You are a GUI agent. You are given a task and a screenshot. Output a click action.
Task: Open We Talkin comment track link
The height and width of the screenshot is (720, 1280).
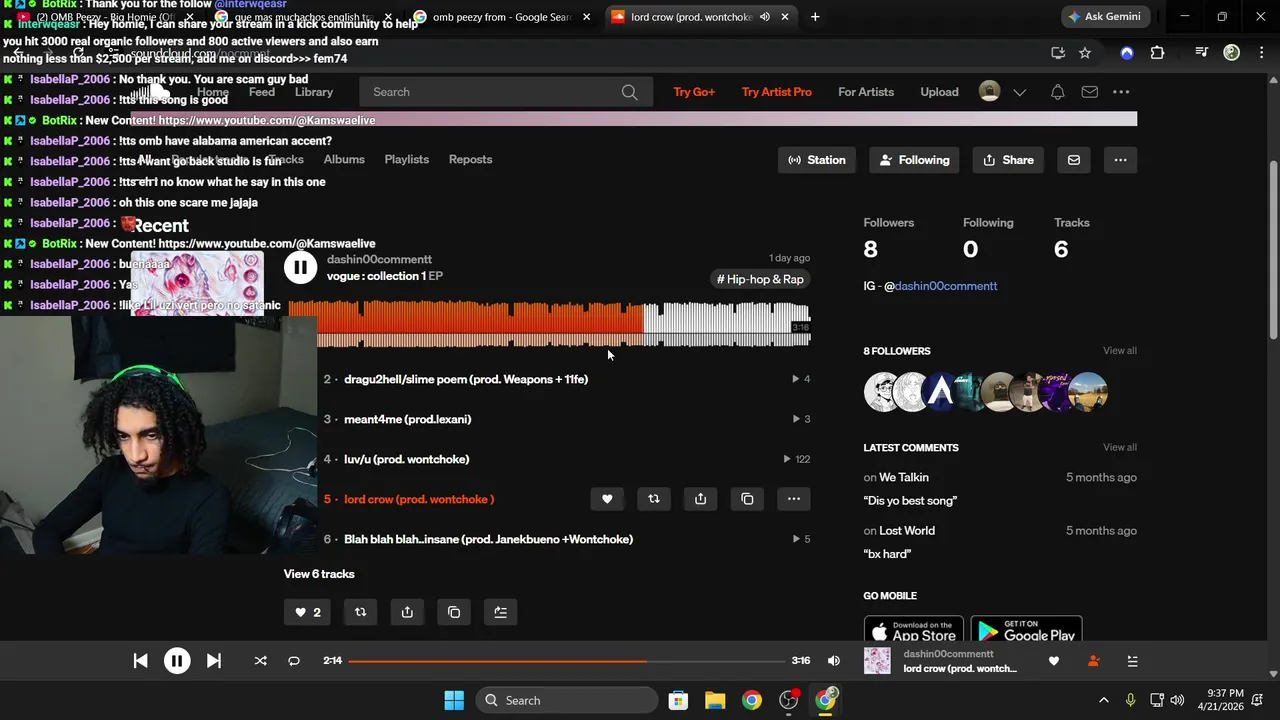(x=904, y=477)
